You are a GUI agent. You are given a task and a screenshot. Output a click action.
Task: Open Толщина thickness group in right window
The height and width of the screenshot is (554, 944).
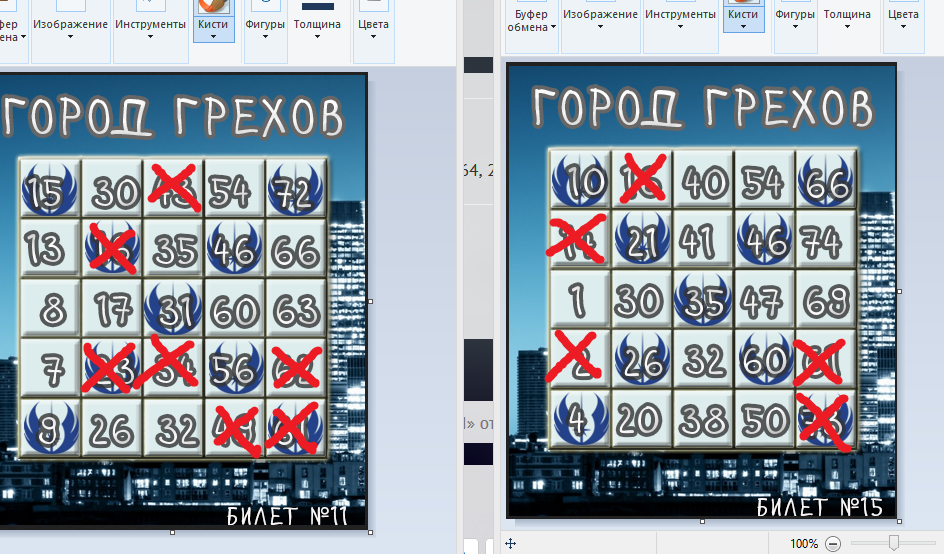click(847, 17)
